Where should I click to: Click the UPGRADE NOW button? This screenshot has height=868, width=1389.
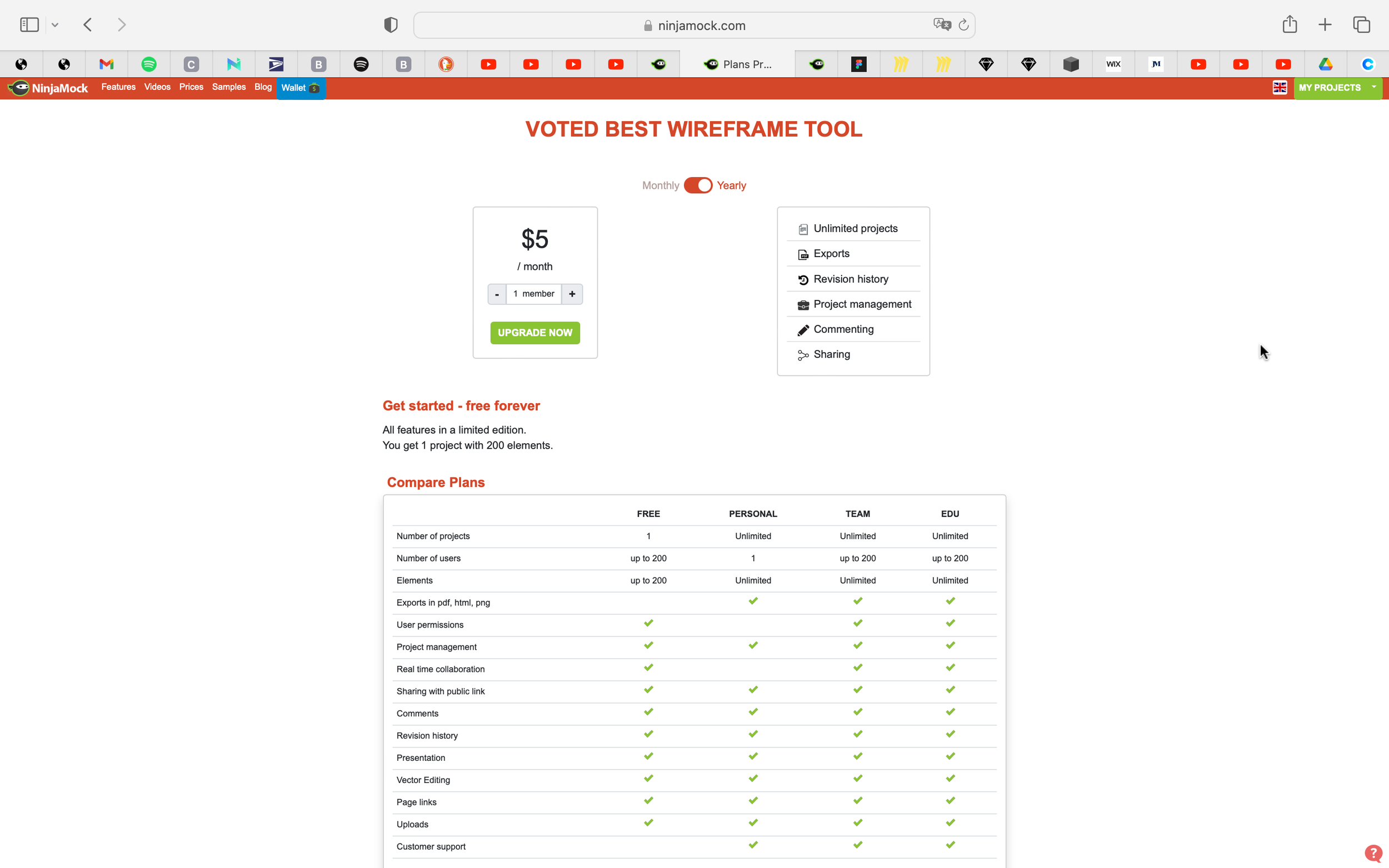coord(534,333)
